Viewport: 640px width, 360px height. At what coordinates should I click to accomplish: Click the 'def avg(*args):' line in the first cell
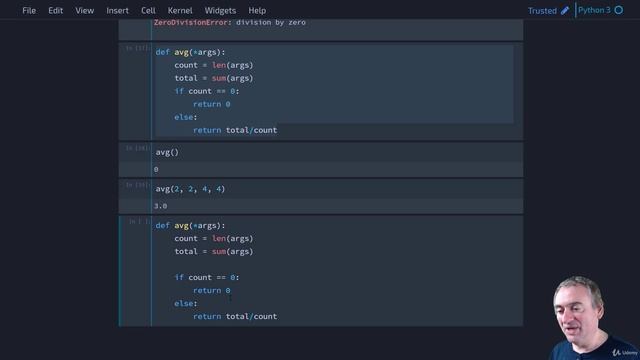(x=190, y=52)
